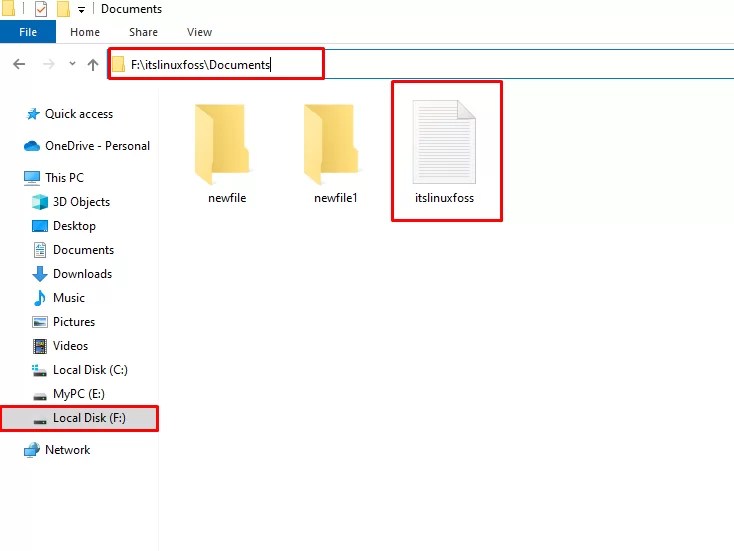Click the address bar path field

(421, 64)
